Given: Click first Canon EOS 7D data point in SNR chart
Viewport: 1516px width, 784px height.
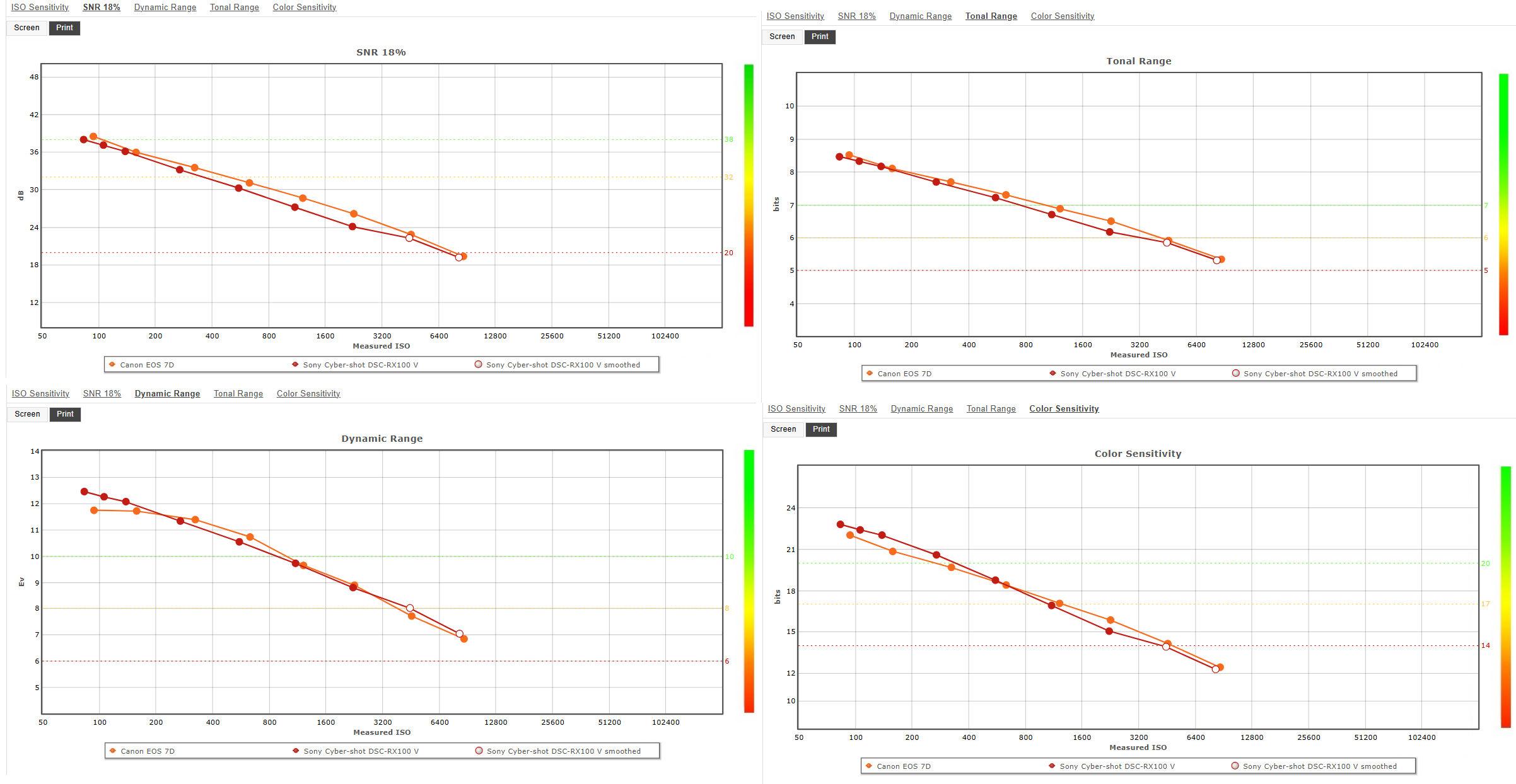Looking at the screenshot, I should (x=93, y=137).
